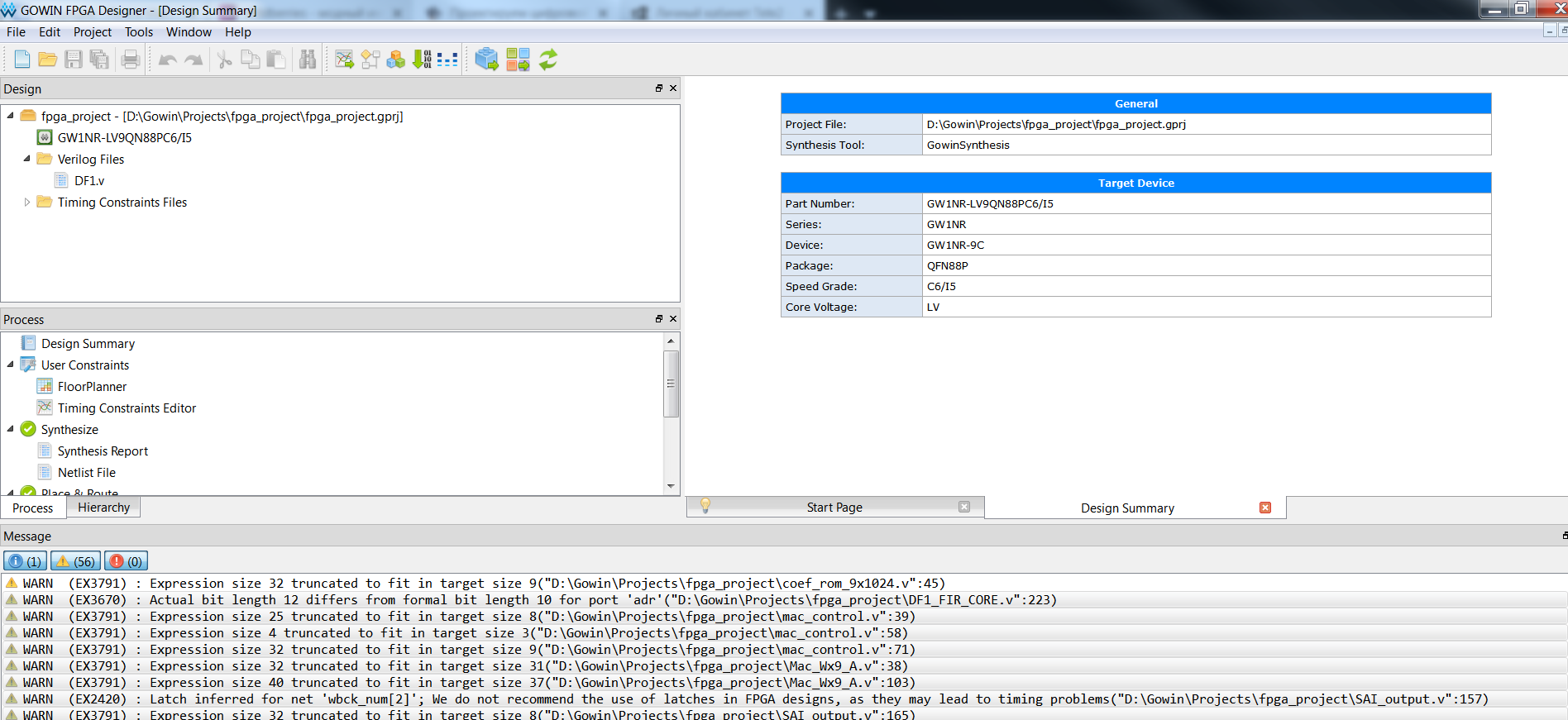This screenshot has height=720, width=1568.
Task: Click the New File toolbar icon
Action: tap(22, 60)
